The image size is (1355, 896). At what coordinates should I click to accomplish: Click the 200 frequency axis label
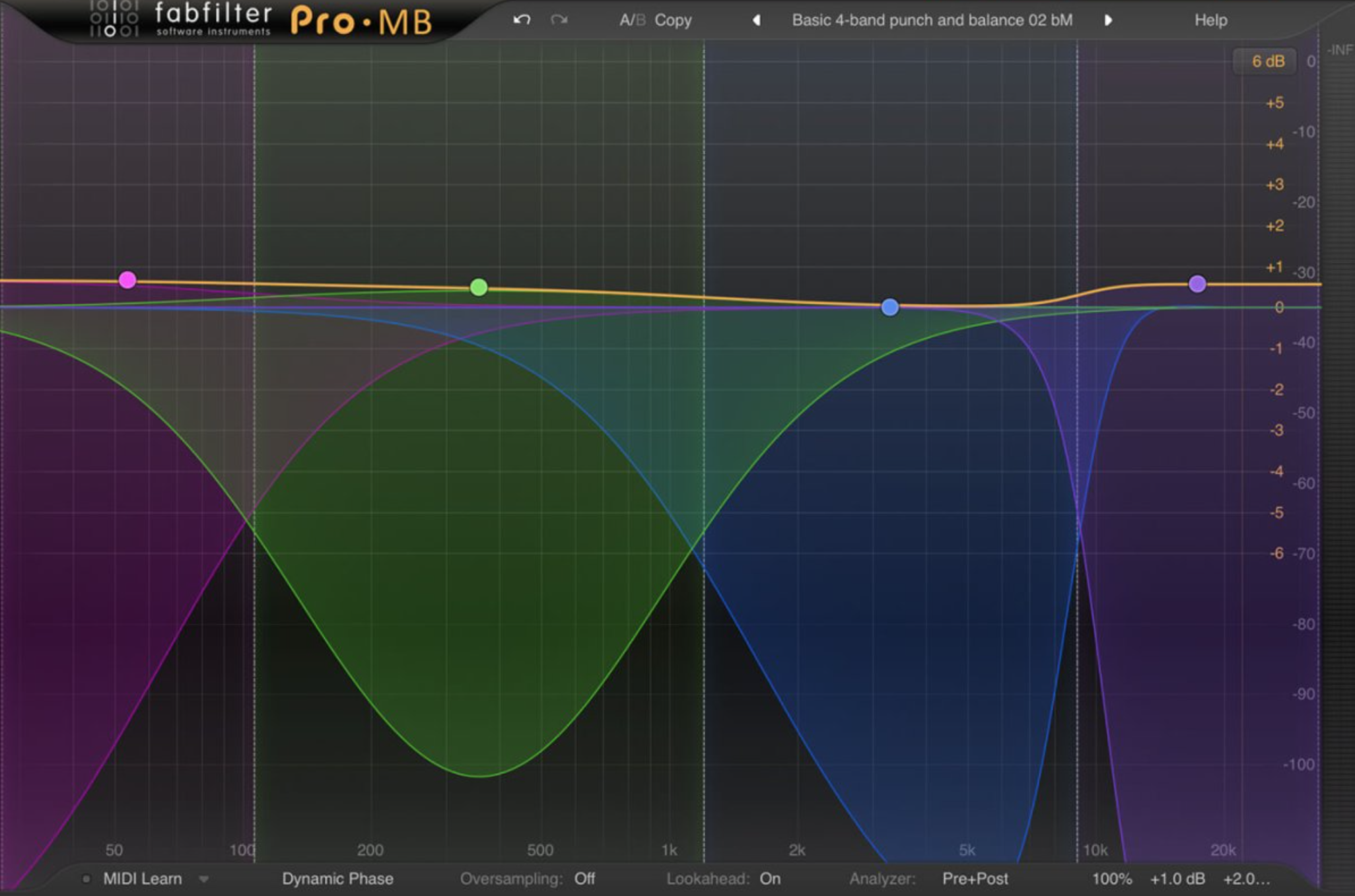click(370, 850)
